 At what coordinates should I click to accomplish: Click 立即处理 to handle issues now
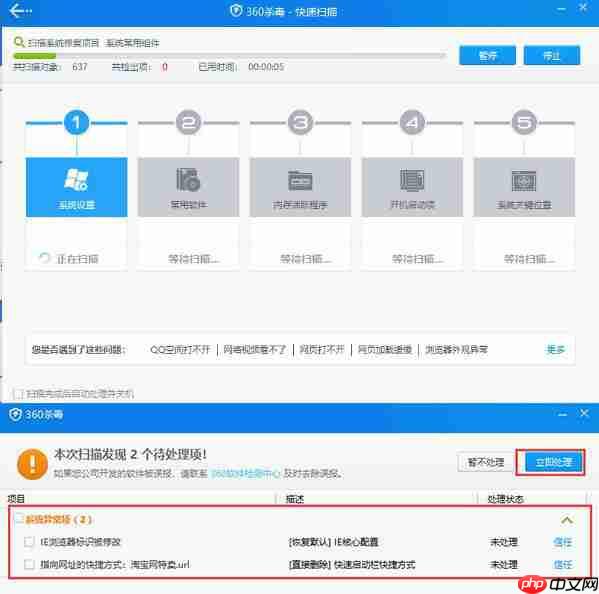tap(554, 462)
